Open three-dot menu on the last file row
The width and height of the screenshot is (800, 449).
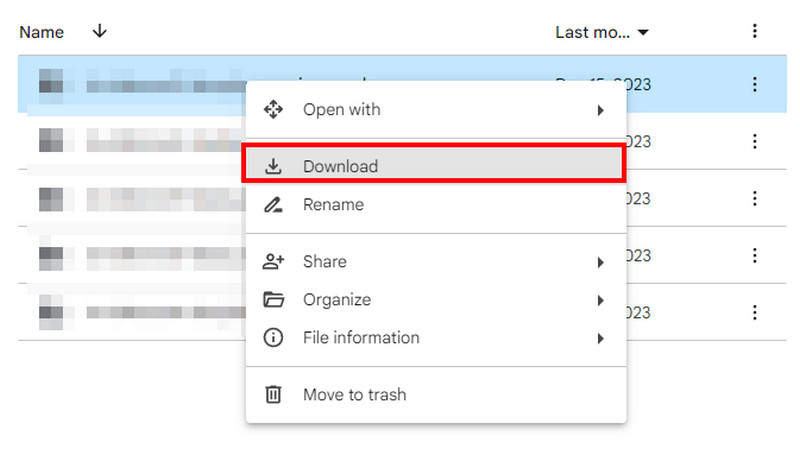point(755,313)
